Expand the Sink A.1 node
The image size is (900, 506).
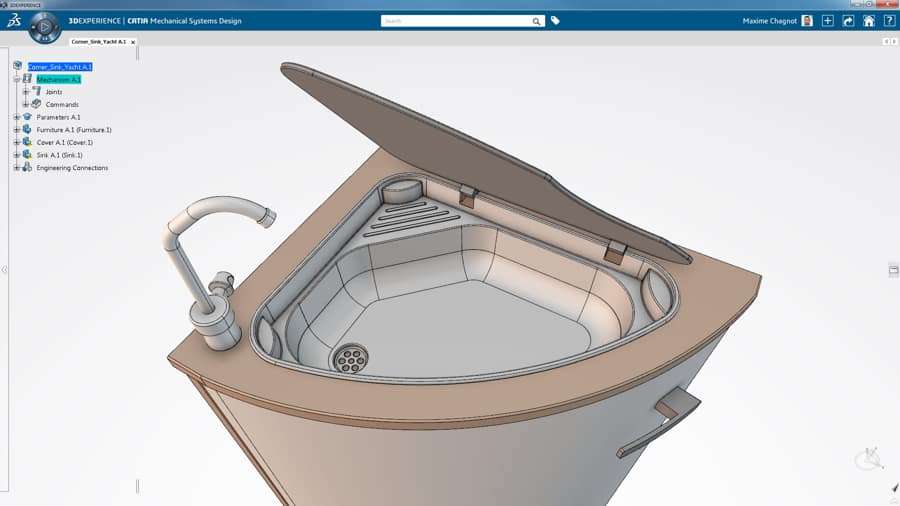17,155
